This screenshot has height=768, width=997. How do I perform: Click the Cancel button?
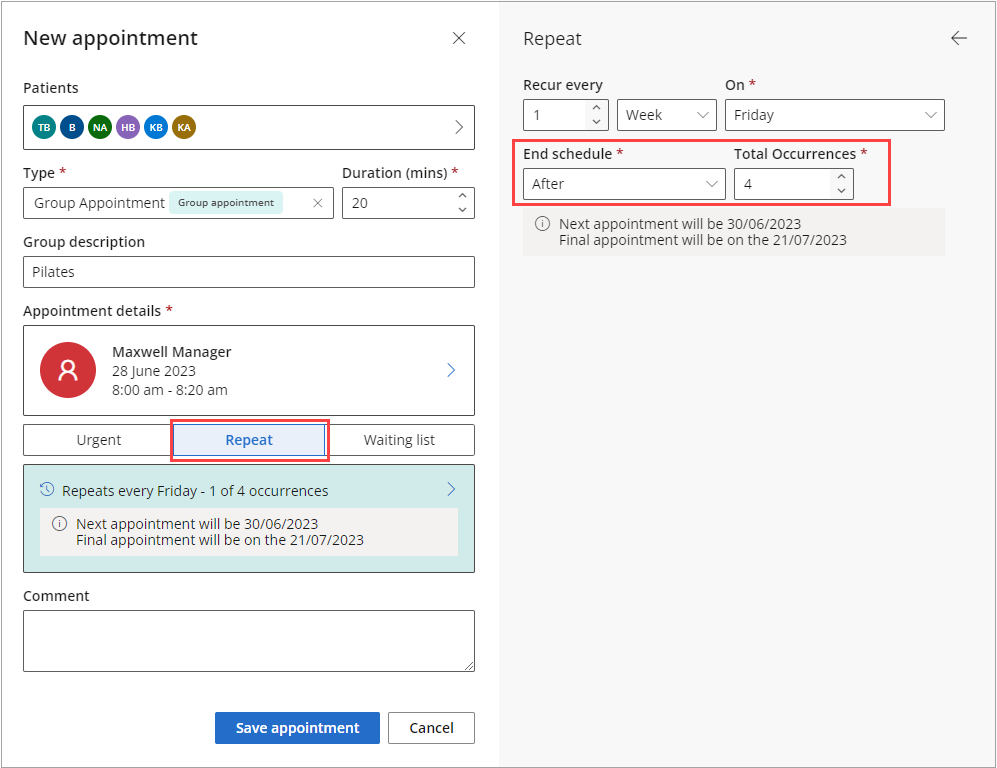point(431,728)
